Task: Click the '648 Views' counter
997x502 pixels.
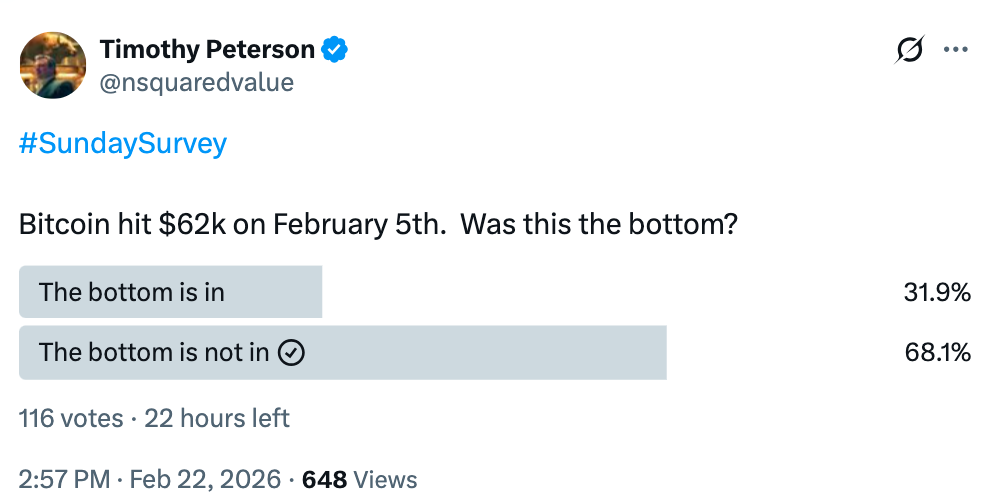Action: tap(359, 479)
